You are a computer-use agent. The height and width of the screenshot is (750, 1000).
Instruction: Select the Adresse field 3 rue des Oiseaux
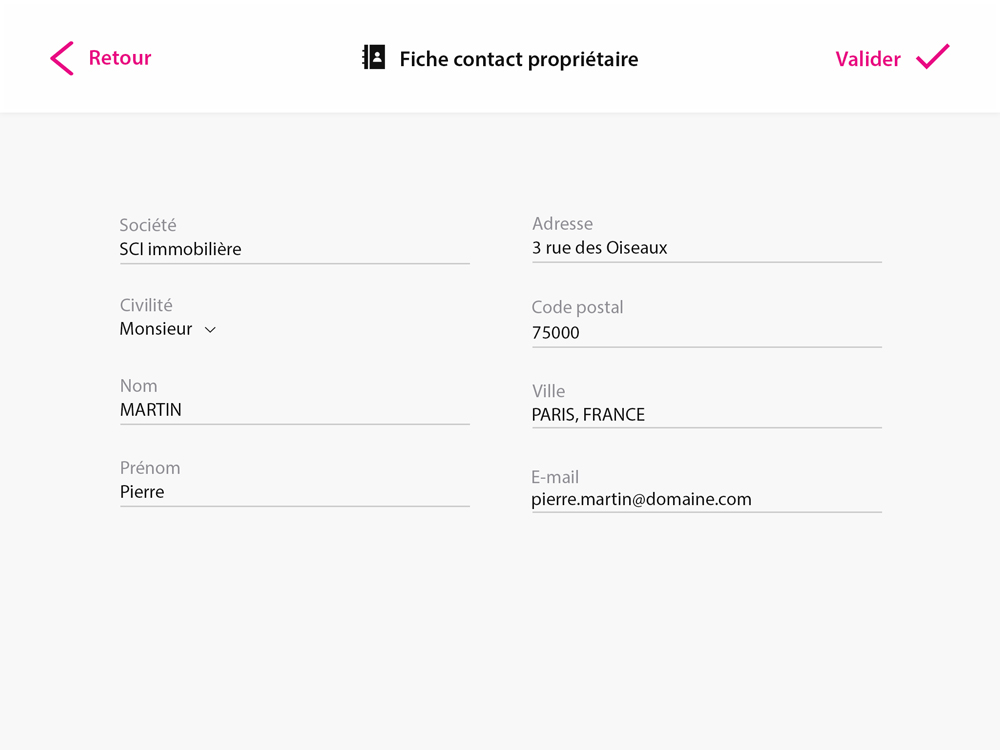click(x=707, y=248)
